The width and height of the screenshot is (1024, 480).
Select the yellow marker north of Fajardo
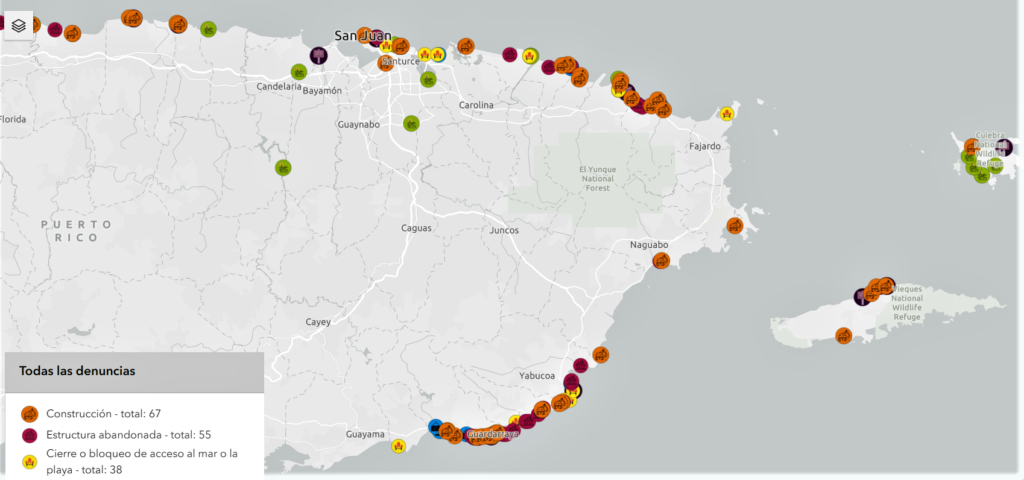click(727, 114)
